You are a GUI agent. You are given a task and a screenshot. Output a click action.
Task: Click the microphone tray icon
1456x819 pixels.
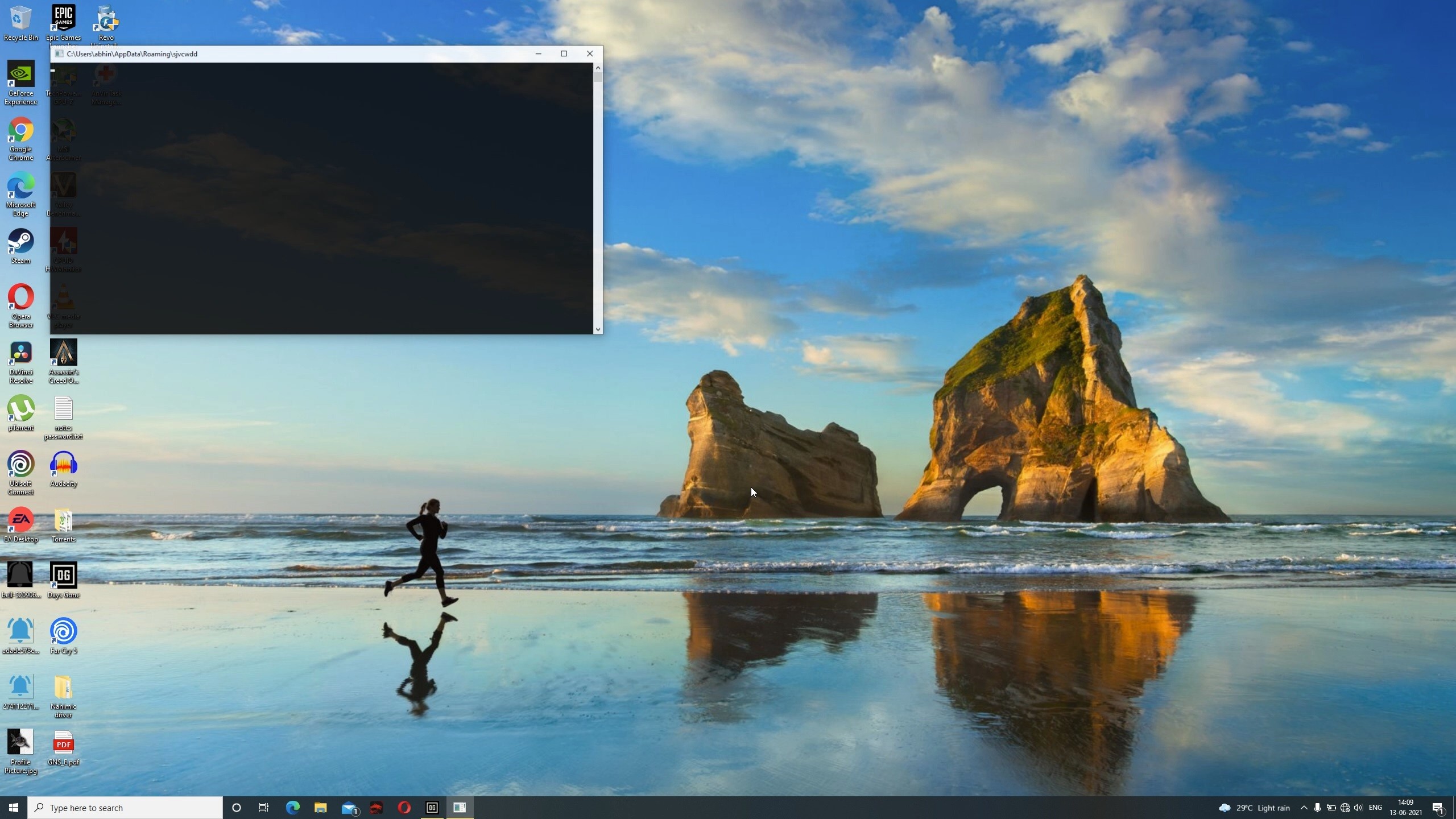click(1317, 808)
